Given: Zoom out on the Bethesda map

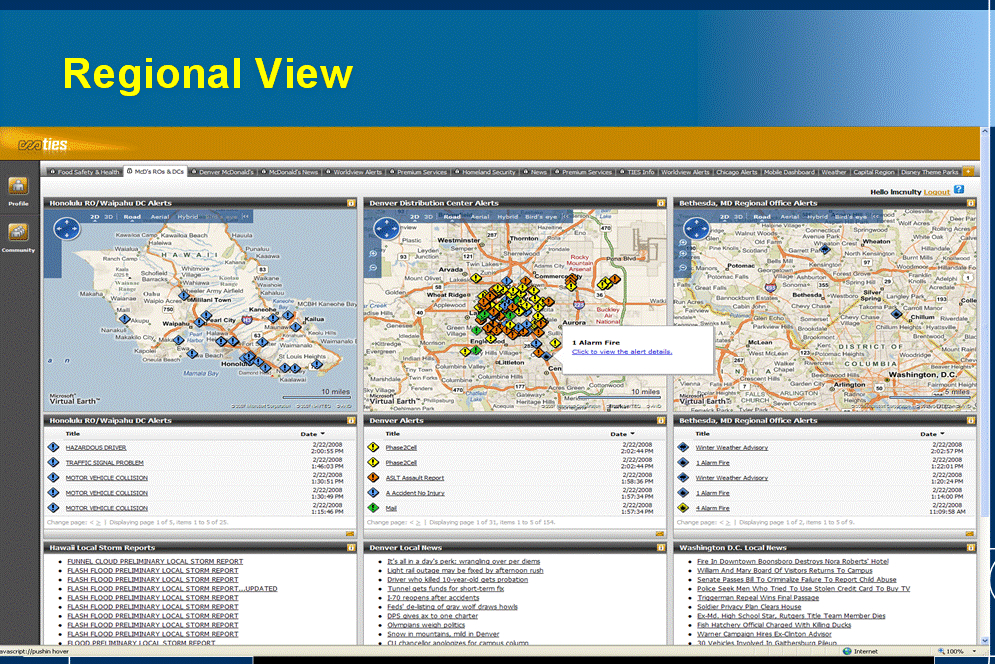Looking at the screenshot, I should [683, 267].
